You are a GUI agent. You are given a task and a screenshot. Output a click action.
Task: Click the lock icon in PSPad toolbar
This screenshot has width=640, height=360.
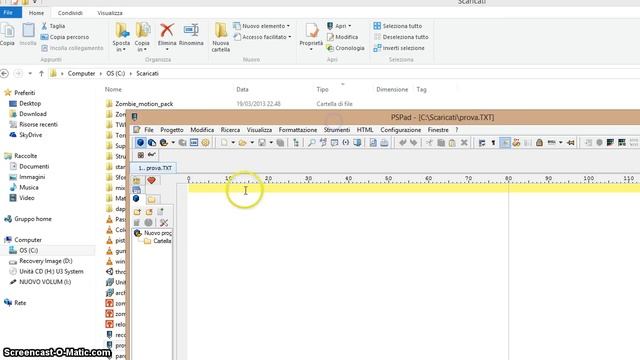pos(539,142)
